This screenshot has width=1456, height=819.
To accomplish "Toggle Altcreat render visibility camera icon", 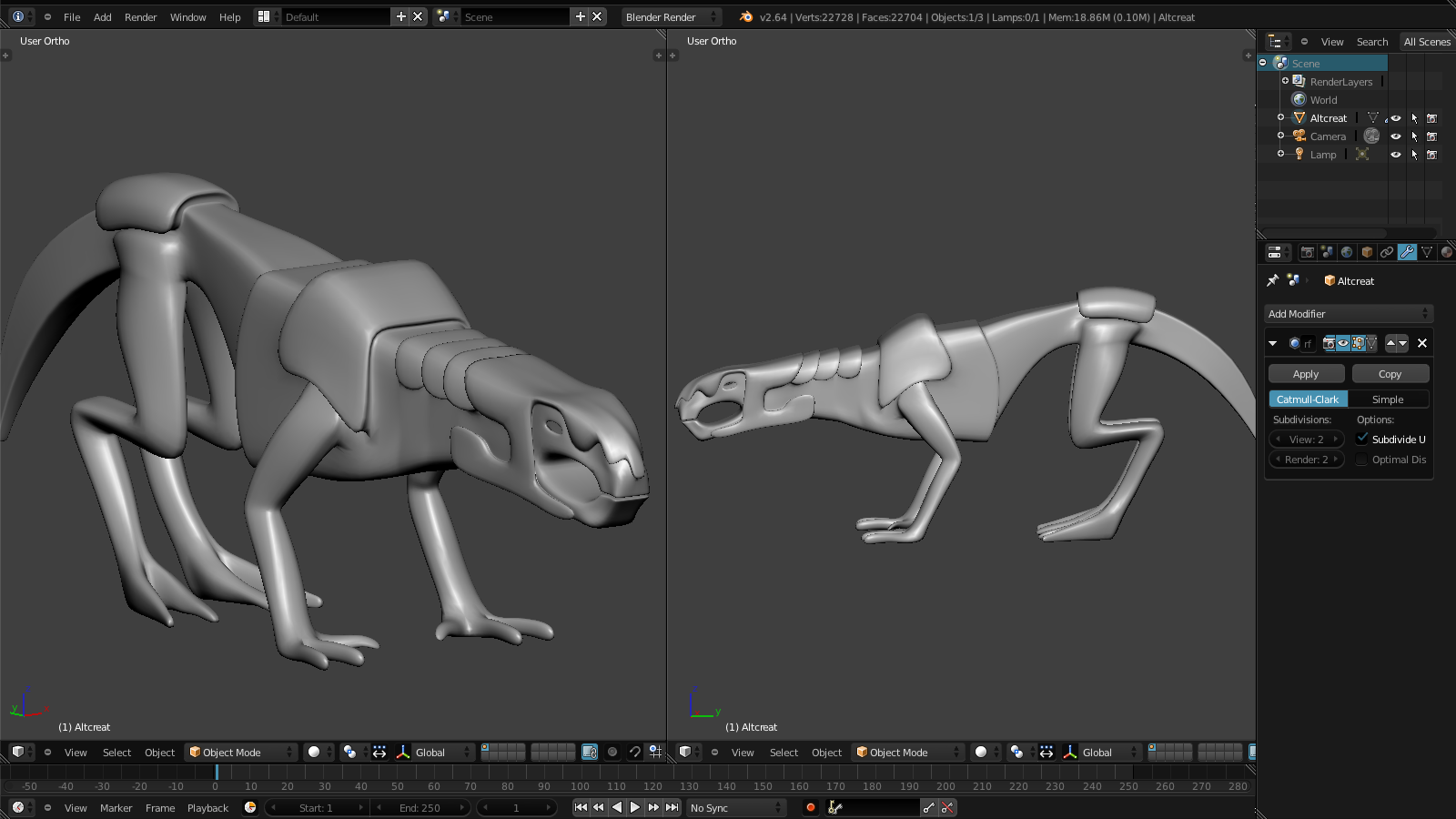I will [x=1431, y=118].
